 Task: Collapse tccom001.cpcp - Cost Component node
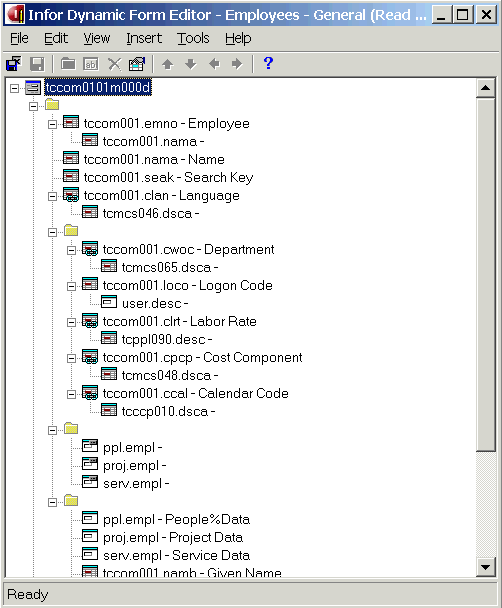pos(71,359)
